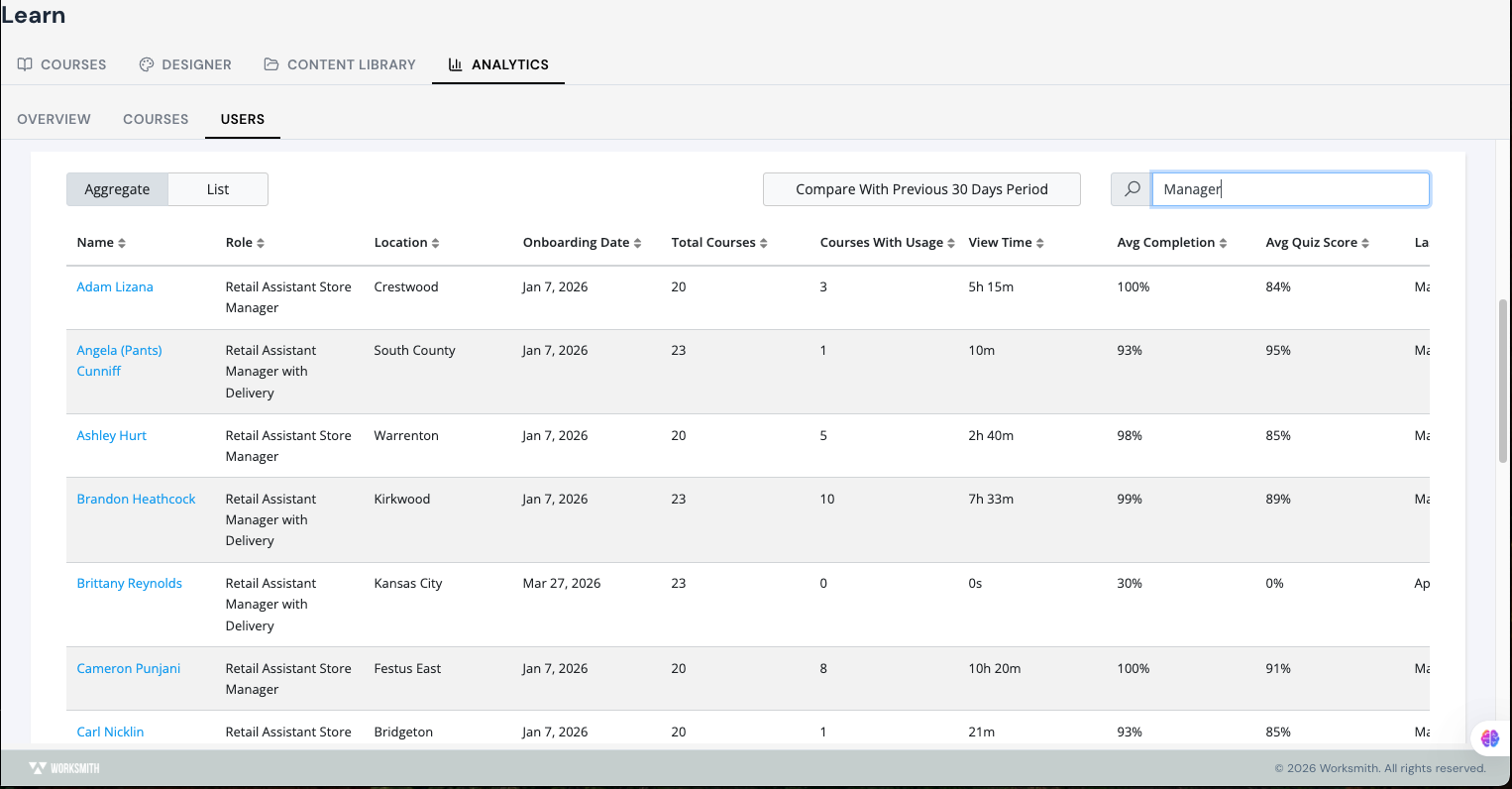Click the Content Library folder icon
Viewport: 1512px width, 789px height.
point(271,64)
